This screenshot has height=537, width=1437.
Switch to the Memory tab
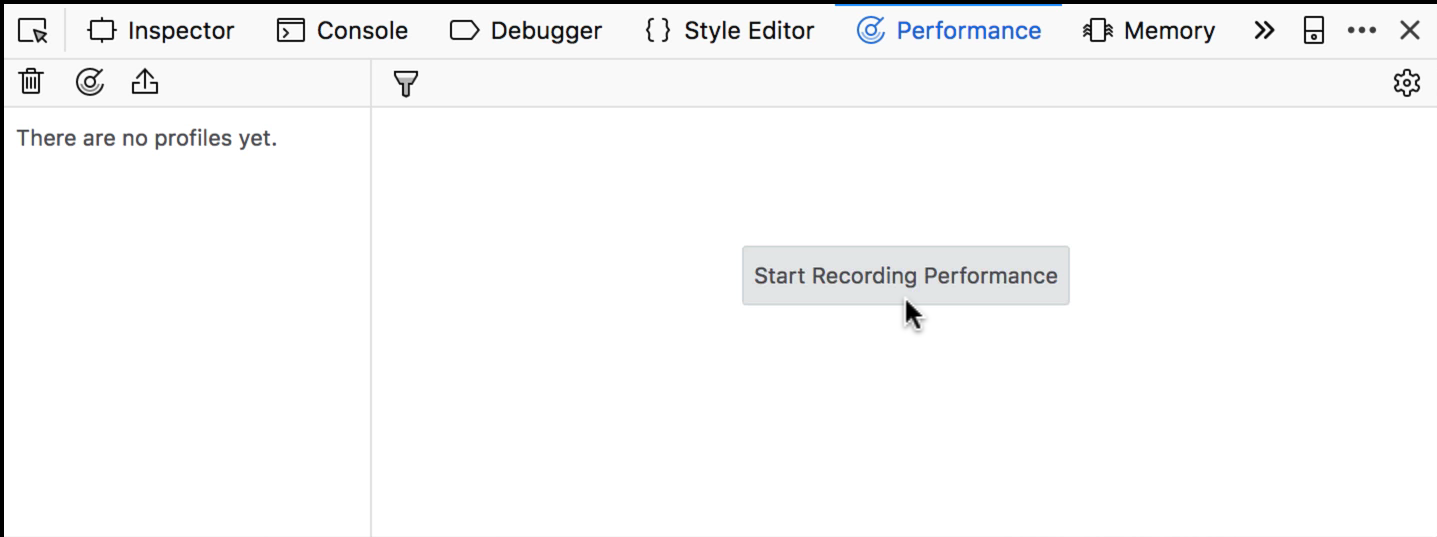(x=1149, y=31)
